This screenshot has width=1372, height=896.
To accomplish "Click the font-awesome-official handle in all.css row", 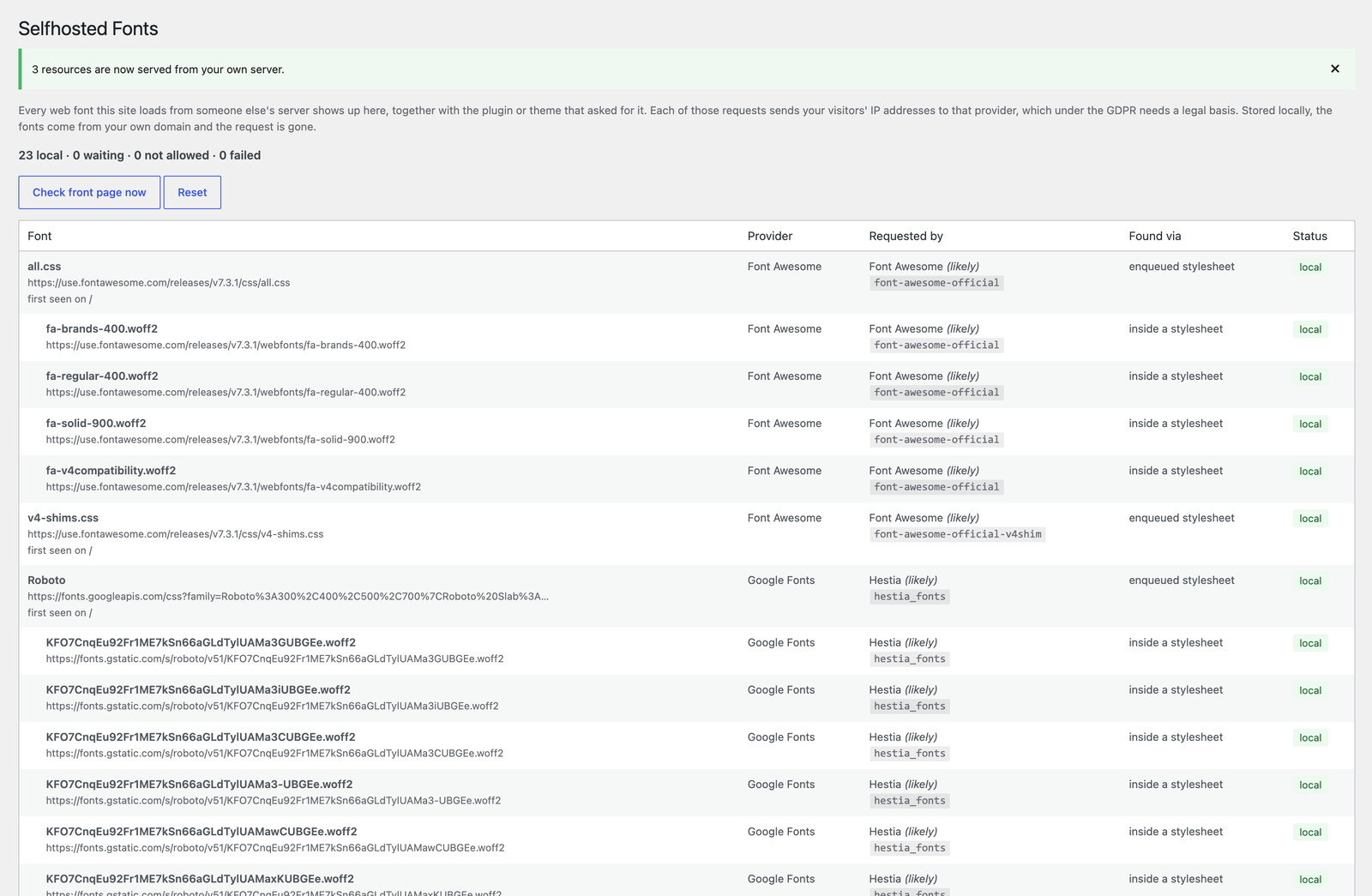I will tap(936, 283).
